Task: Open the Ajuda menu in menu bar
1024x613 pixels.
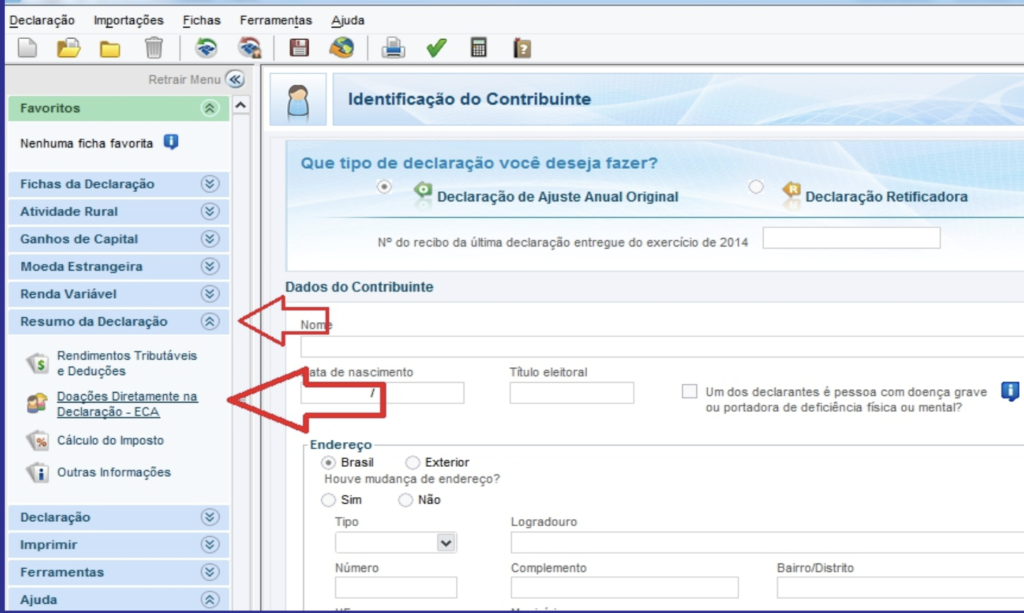Action: [347, 20]
